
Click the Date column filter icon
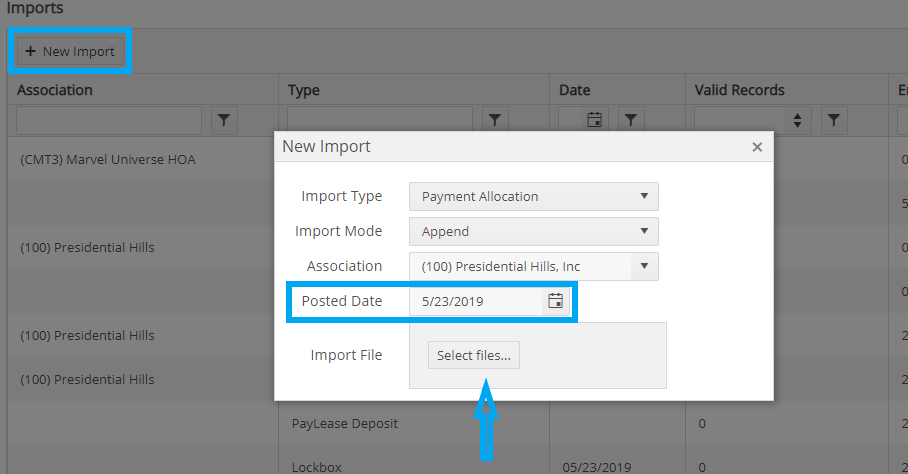click(x=631, y=120)
